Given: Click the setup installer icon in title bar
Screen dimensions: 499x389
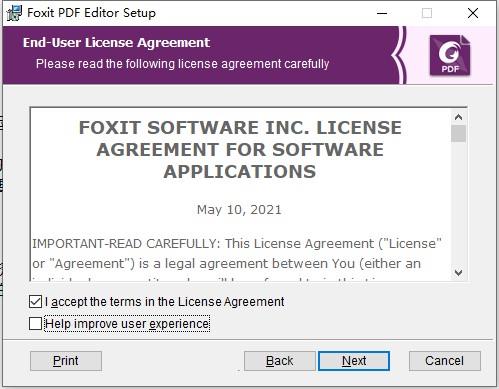Looking at the screenshot, I should coord(14,13).
